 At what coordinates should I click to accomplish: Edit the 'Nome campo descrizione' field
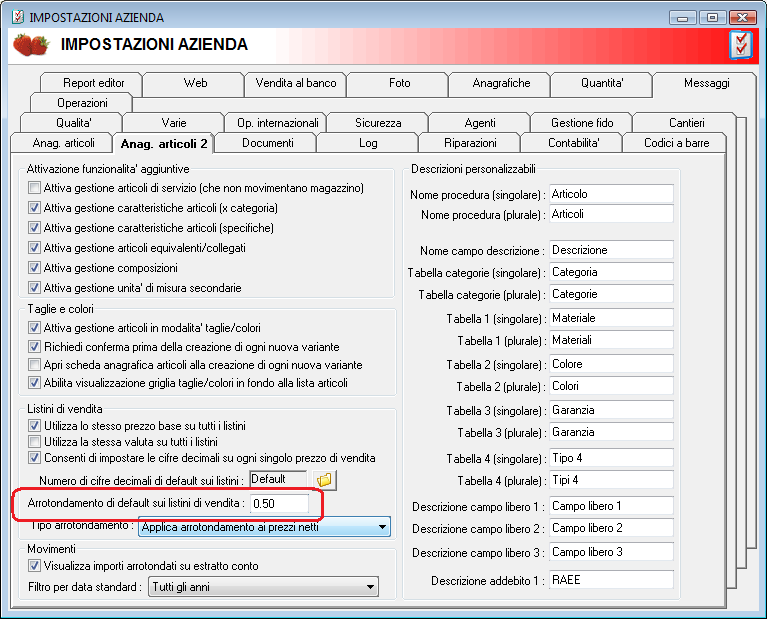coord(611,250)
